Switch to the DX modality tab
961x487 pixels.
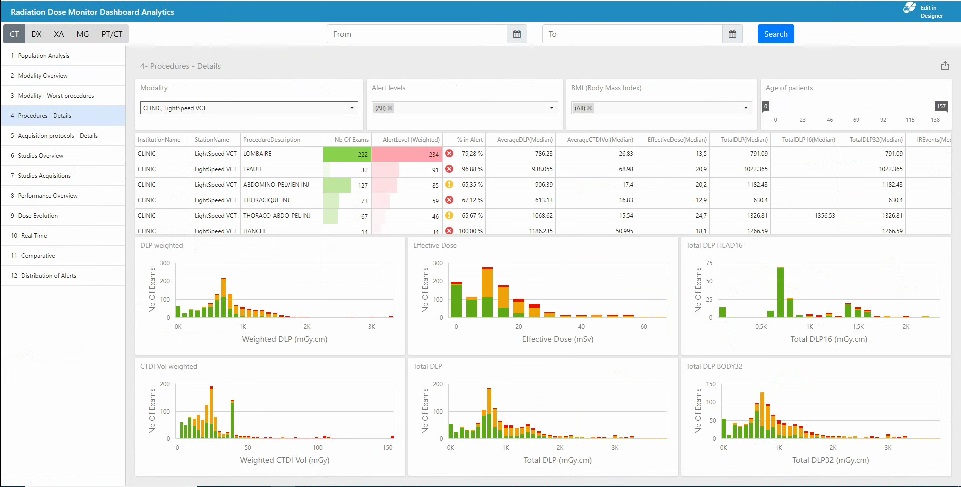36,34
